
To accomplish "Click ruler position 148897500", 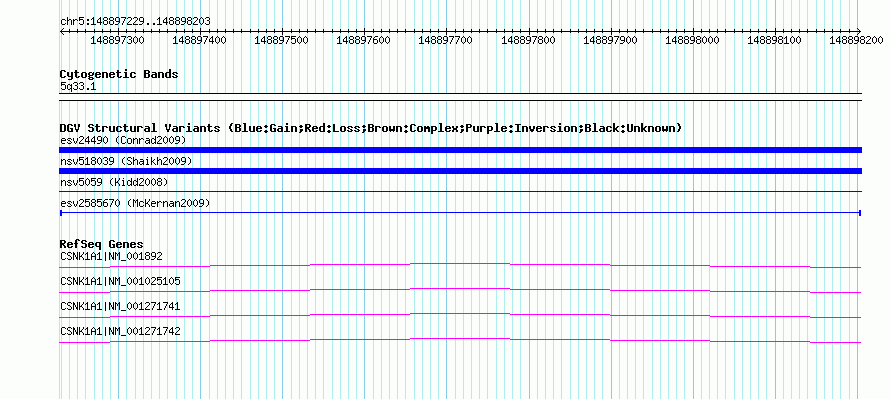I will 282,40.
